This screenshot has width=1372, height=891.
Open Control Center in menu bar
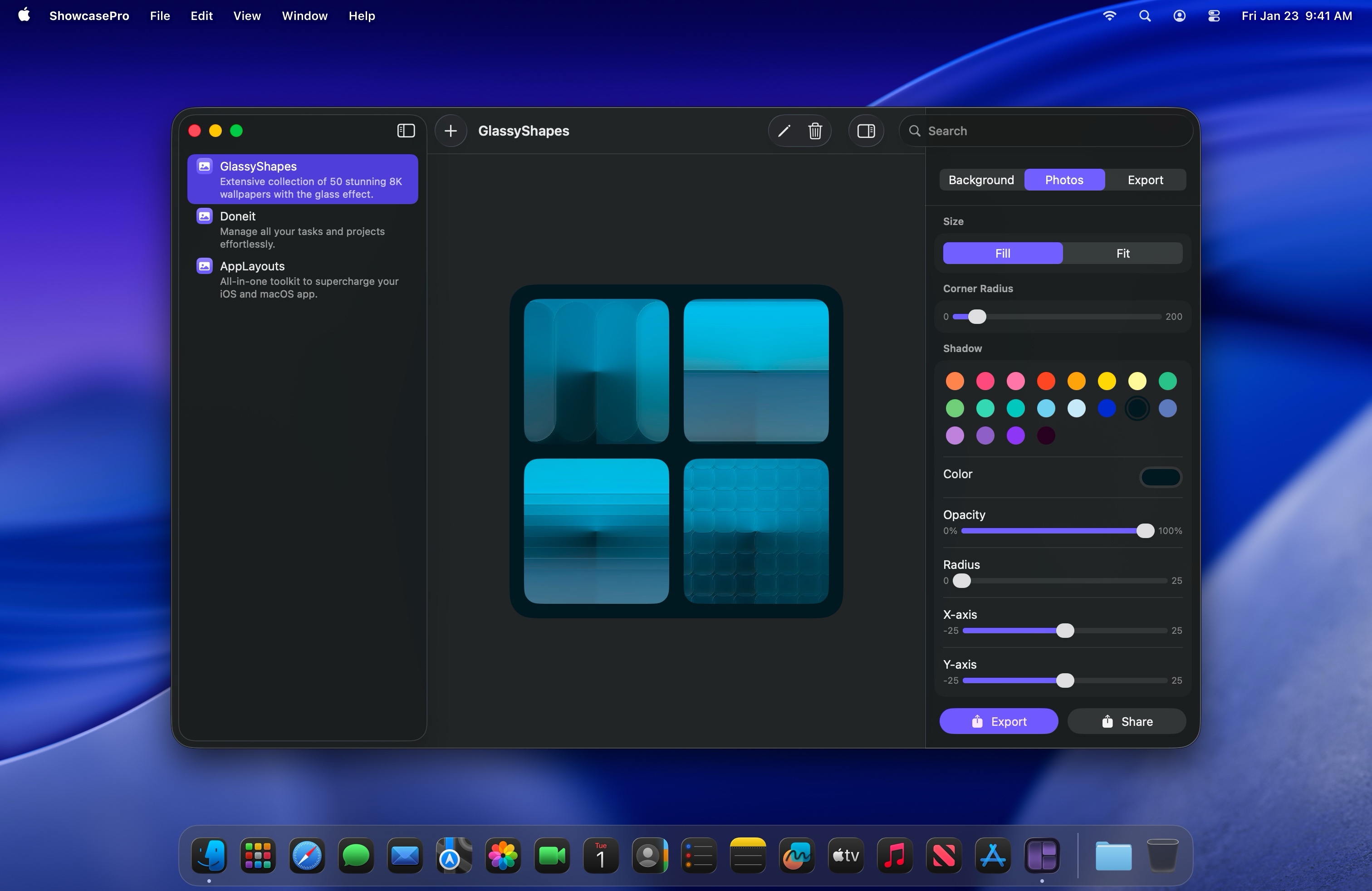[x=1214, y=15]
